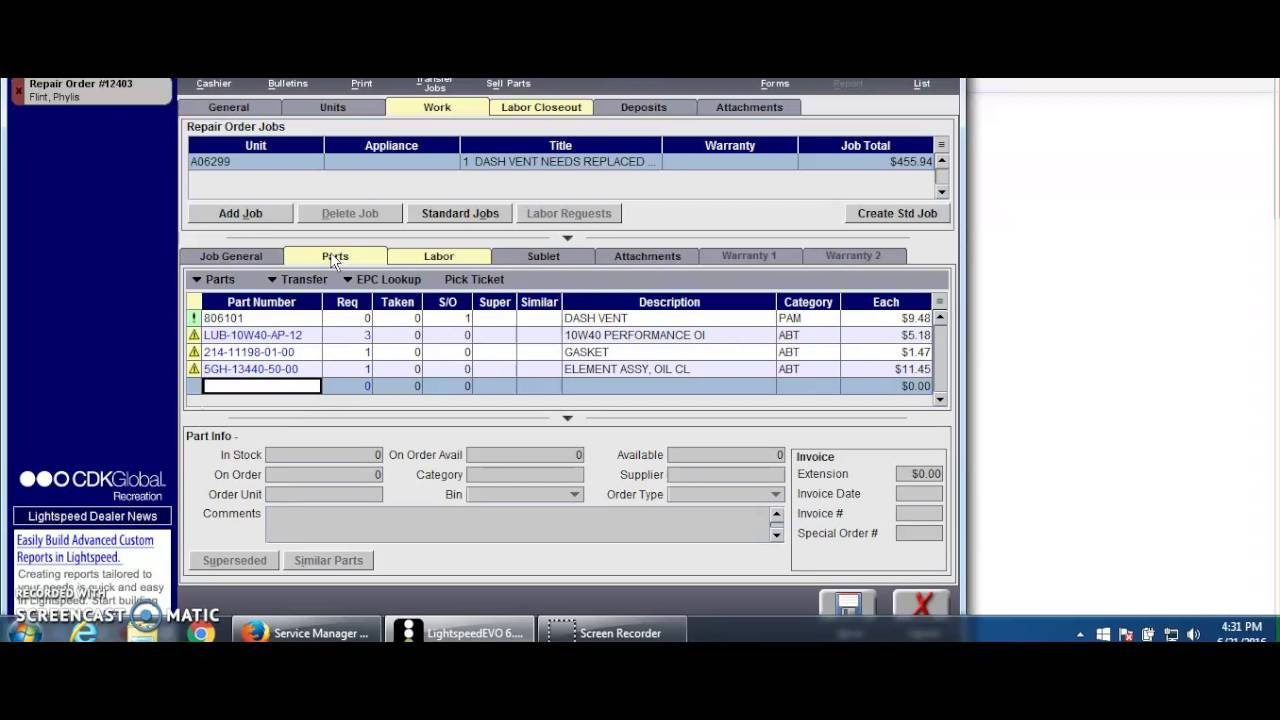
Task: Open the Labor Closeout tab
Action: [x=541, y=107]
